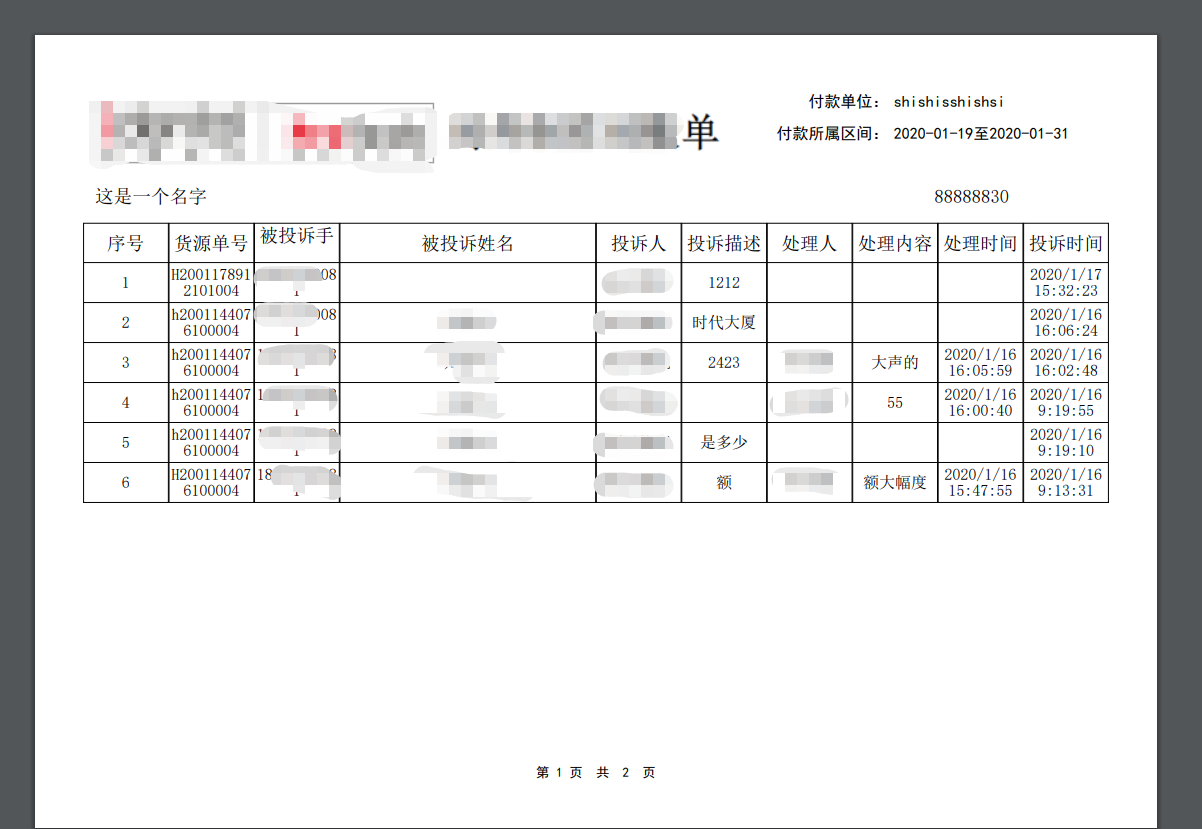Click the 投诉人 column header
The width and height of the screenshot is (1202, 829).
tap(639, 243)
